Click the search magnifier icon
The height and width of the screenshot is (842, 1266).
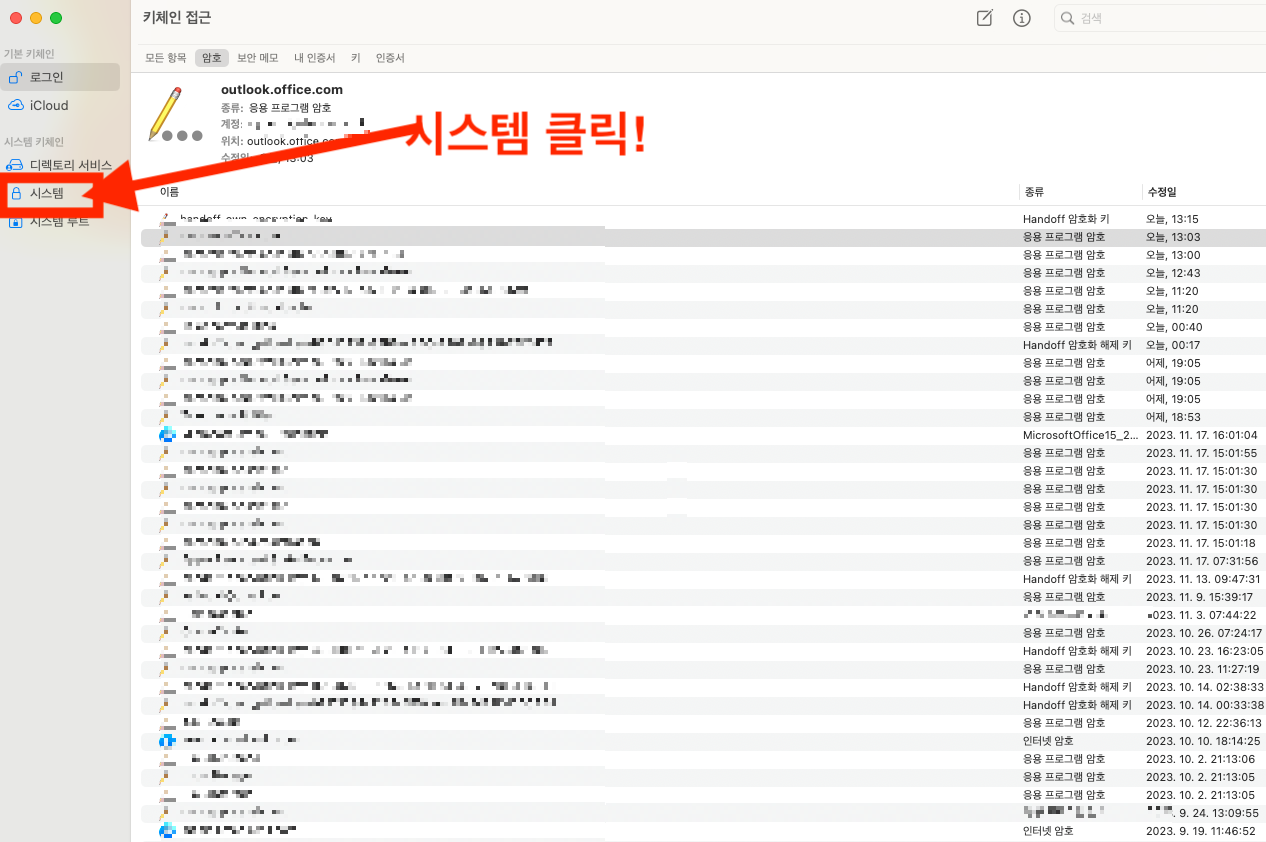[x=1068, y=17]
